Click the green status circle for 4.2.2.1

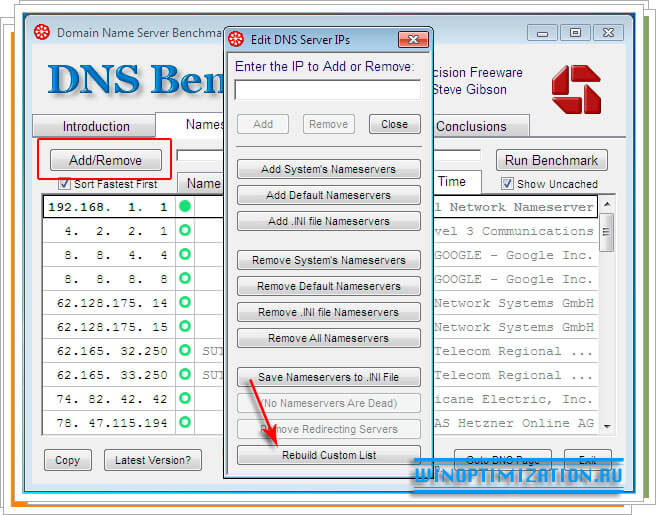pyautogui.click(x=185, y=231)
